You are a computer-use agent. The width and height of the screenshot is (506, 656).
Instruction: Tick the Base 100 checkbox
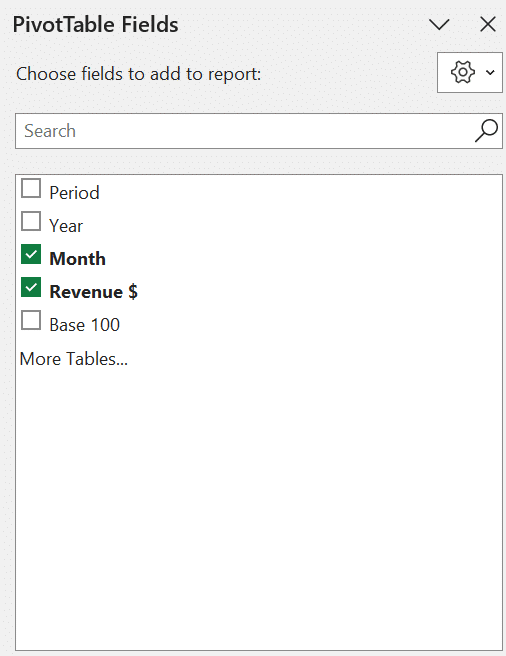coord(31,320)
